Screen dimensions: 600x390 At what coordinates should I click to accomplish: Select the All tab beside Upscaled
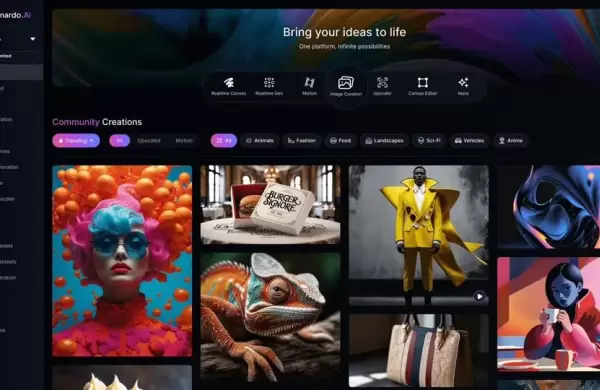[119, 140]
